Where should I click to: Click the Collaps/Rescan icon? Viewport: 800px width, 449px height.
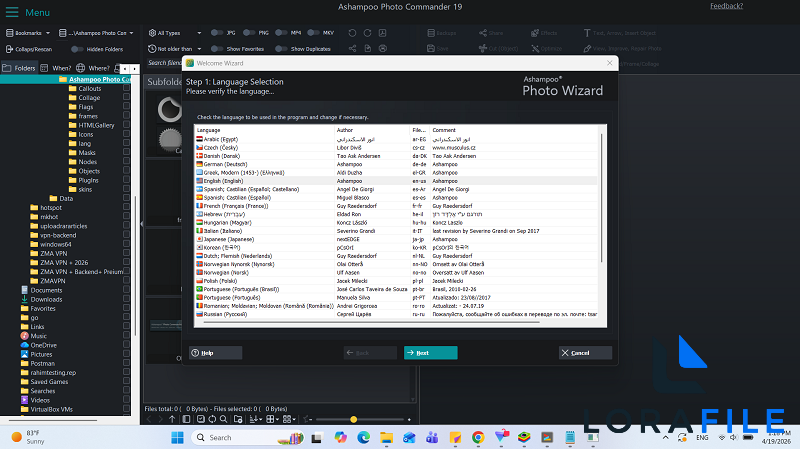(x=9, y=49)
